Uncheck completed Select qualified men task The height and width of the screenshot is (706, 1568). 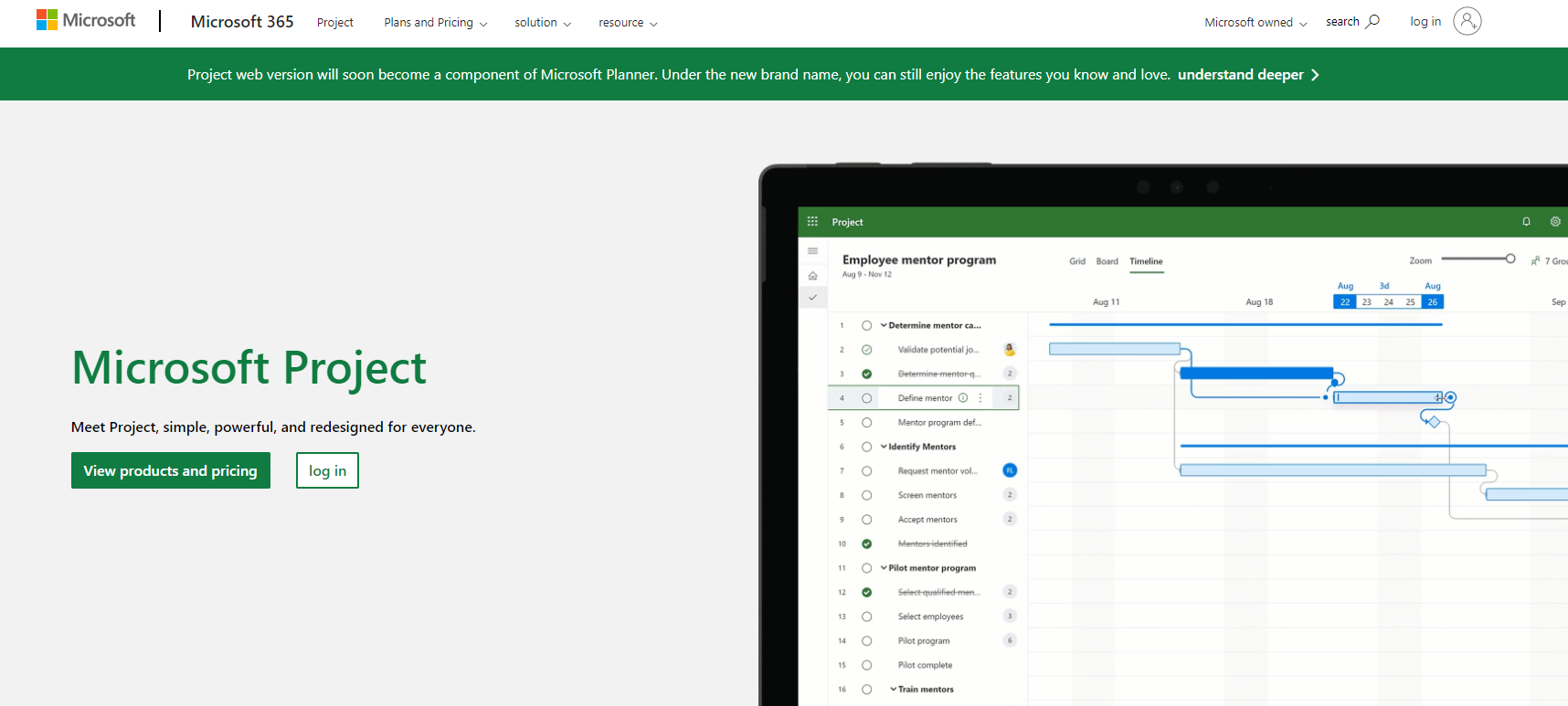point(866,592)
